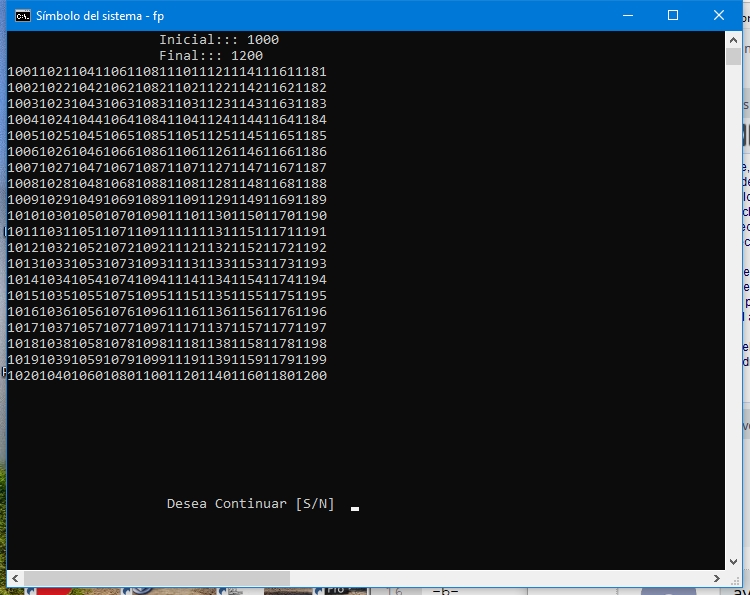Click the resize grip in window corner
The width and height of the screenshot is (750, 595).
(734, 579)
